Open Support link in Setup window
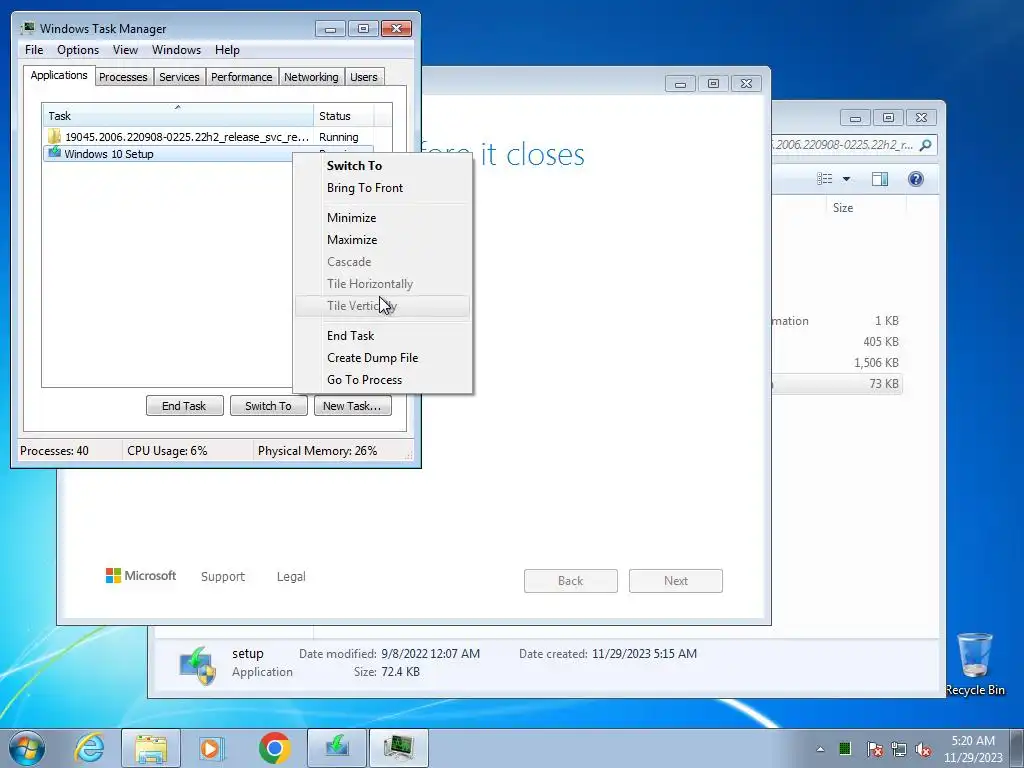1024x768 pixels. pos(223,577)
